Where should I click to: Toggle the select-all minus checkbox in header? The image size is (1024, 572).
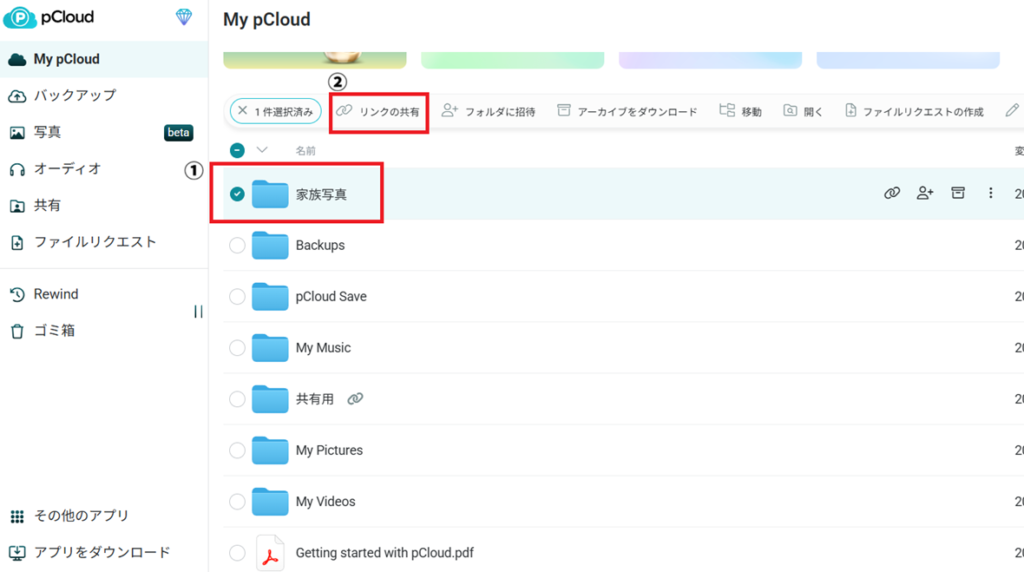(237, 150)
